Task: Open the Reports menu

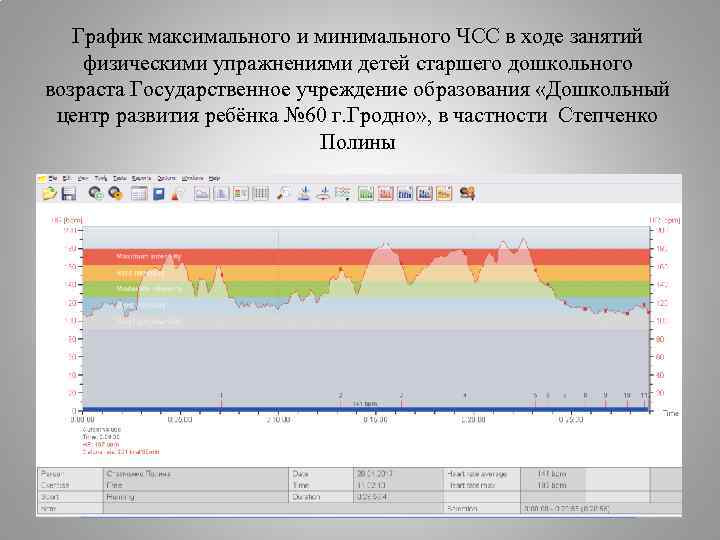Action: pyautogui.click(x=141, y=178)
